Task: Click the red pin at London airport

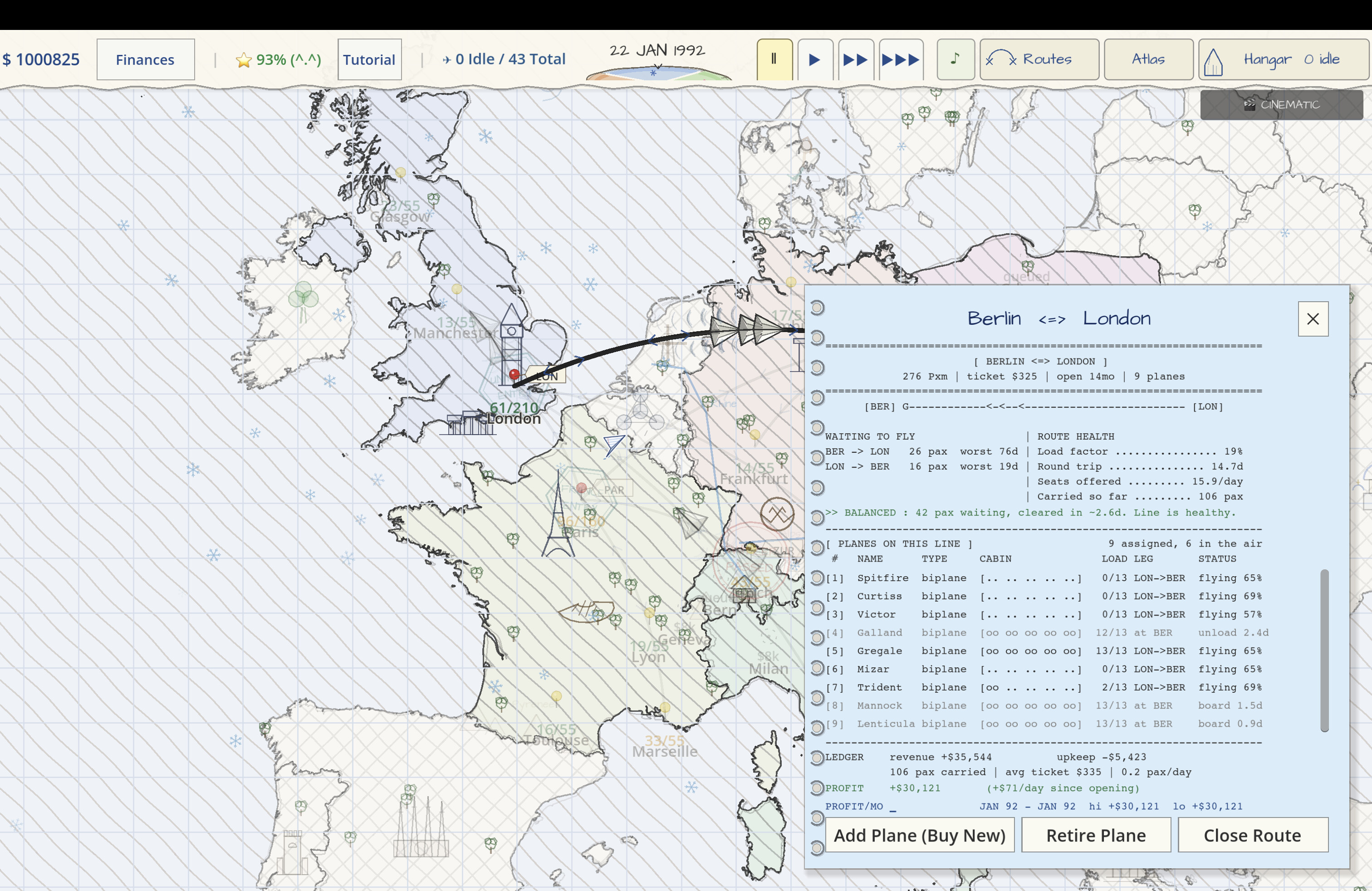Action: (514, 375)
